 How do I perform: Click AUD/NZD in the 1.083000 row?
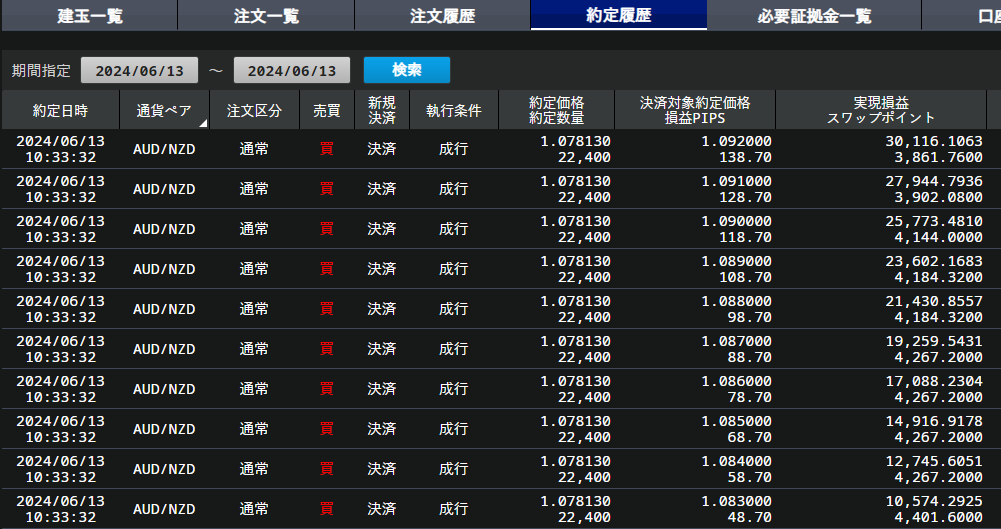[164, 509]
